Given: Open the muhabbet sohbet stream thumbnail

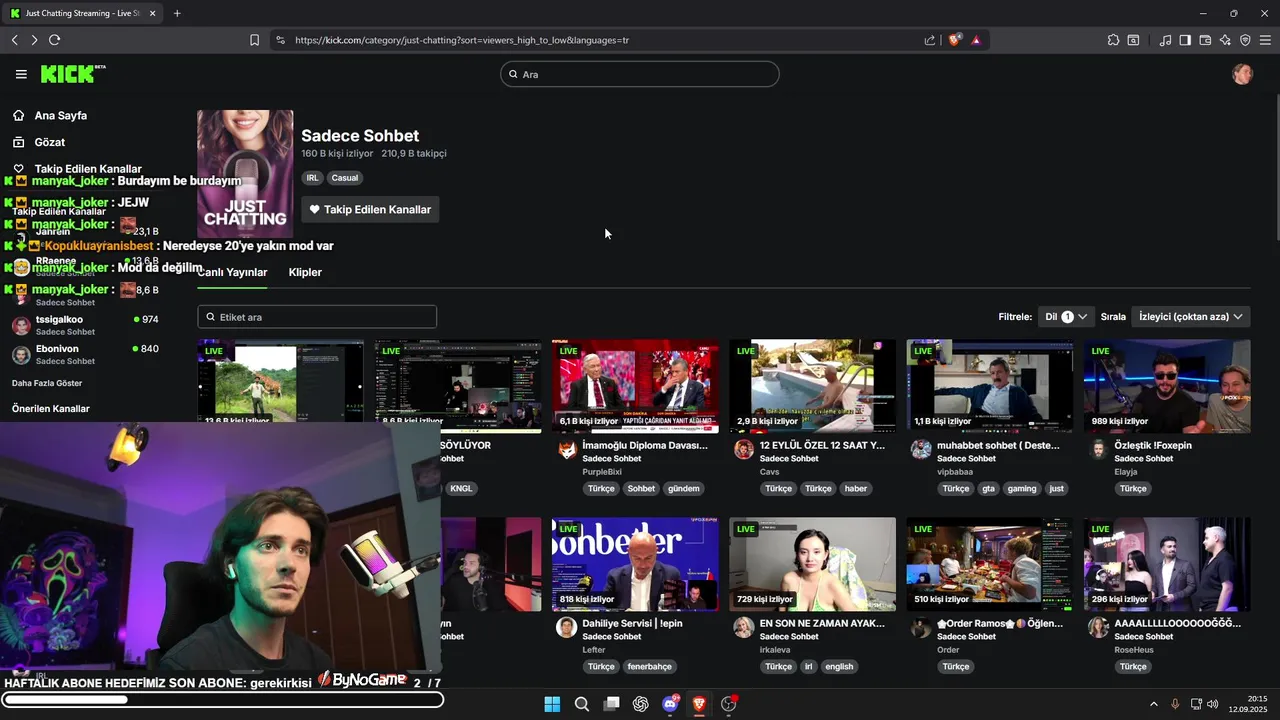Looking at the screenshot, I should [x=990, y=386].
